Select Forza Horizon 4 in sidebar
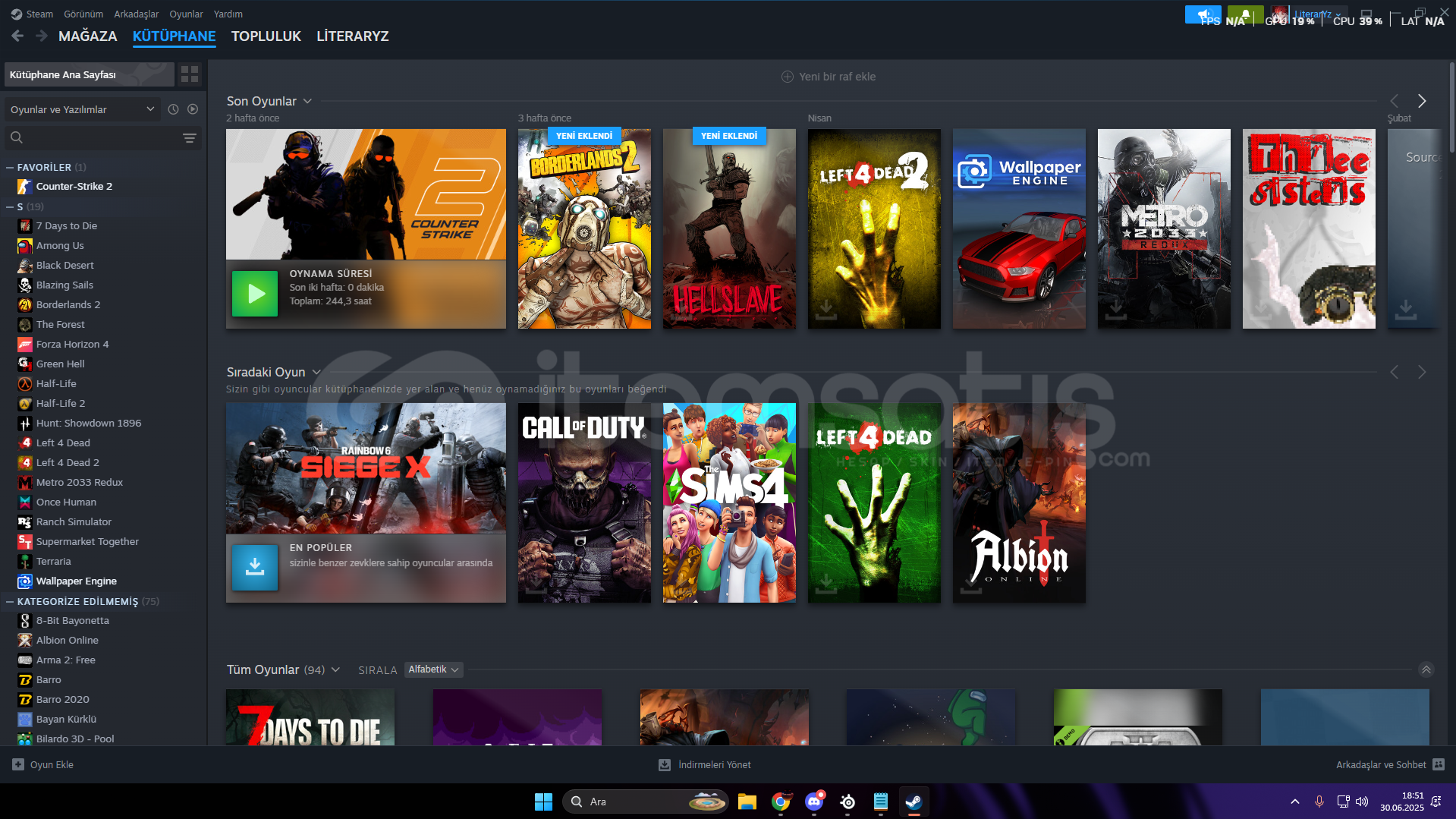The height and width of the screenshot is (819, 1456). 73,344
